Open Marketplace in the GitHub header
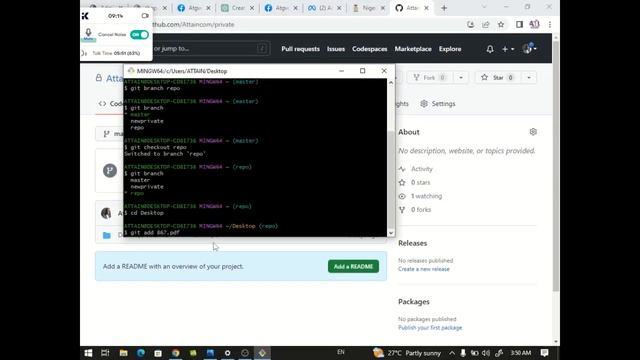The width and height of the screenshot is (640, 360). [413, 49]
